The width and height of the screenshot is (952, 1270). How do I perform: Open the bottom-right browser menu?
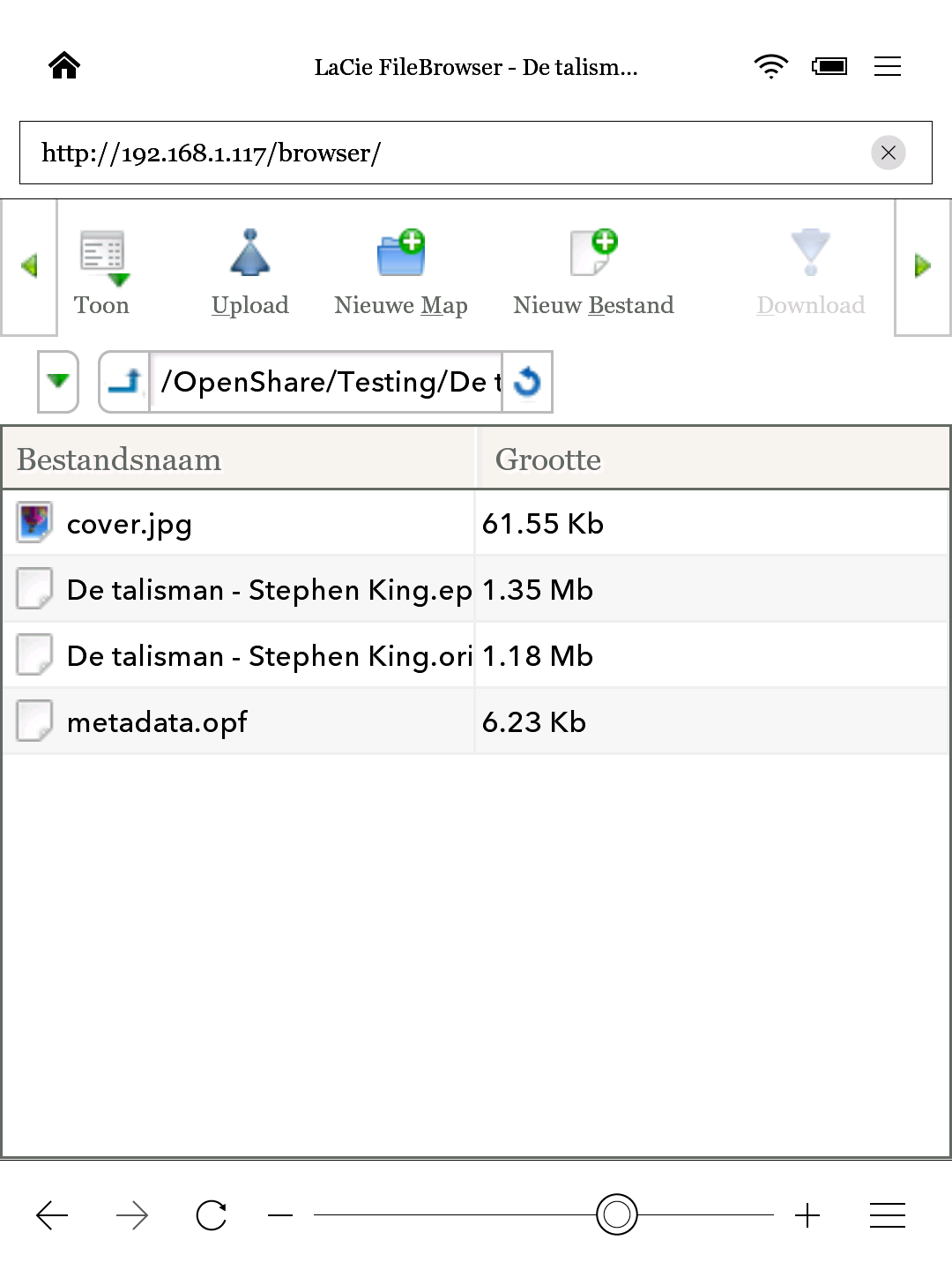(887, 1215)
